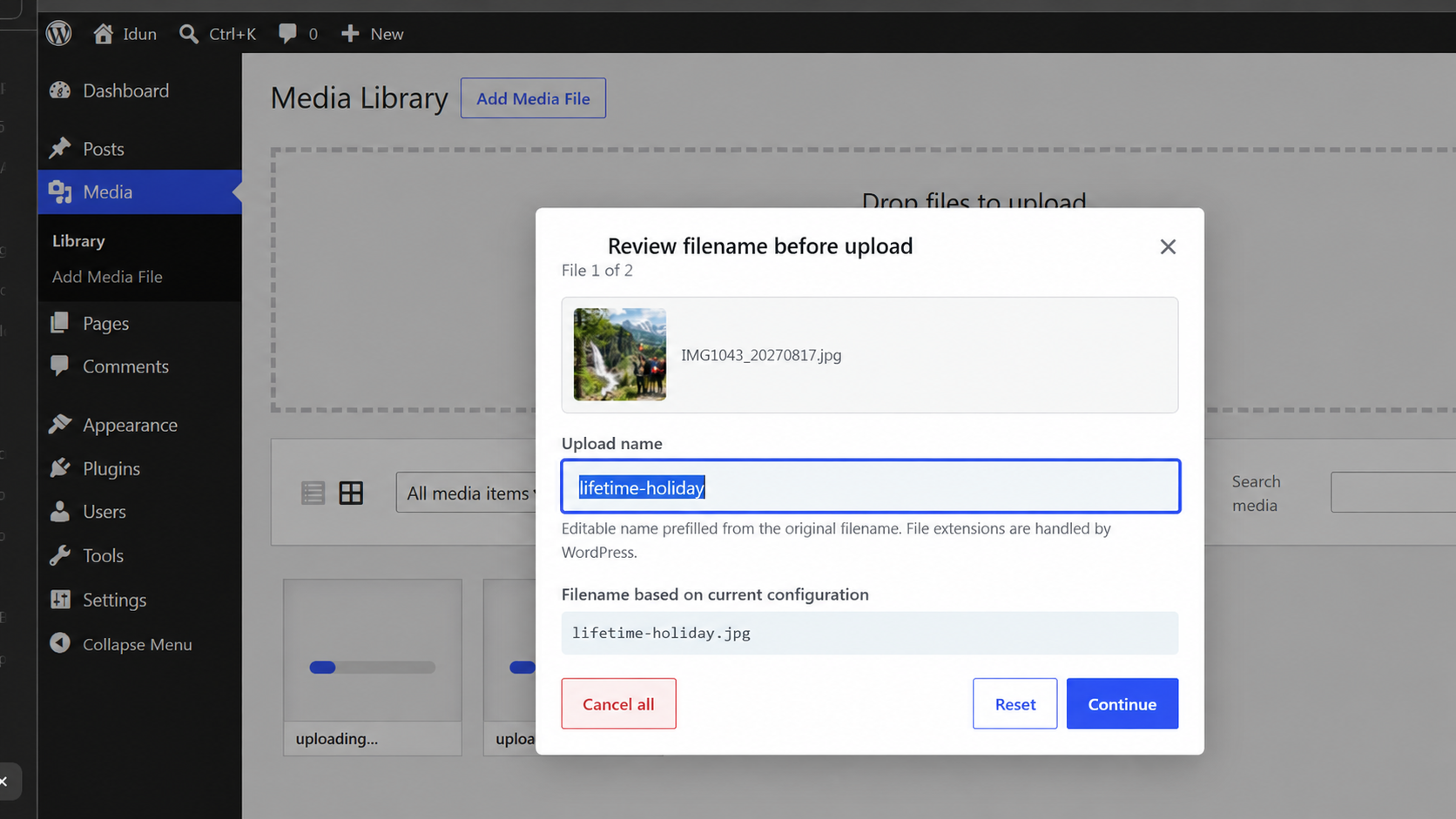This screenshot has width=1456, height=819.
Task: Open the WordPress logo menu
Action: 58,34
